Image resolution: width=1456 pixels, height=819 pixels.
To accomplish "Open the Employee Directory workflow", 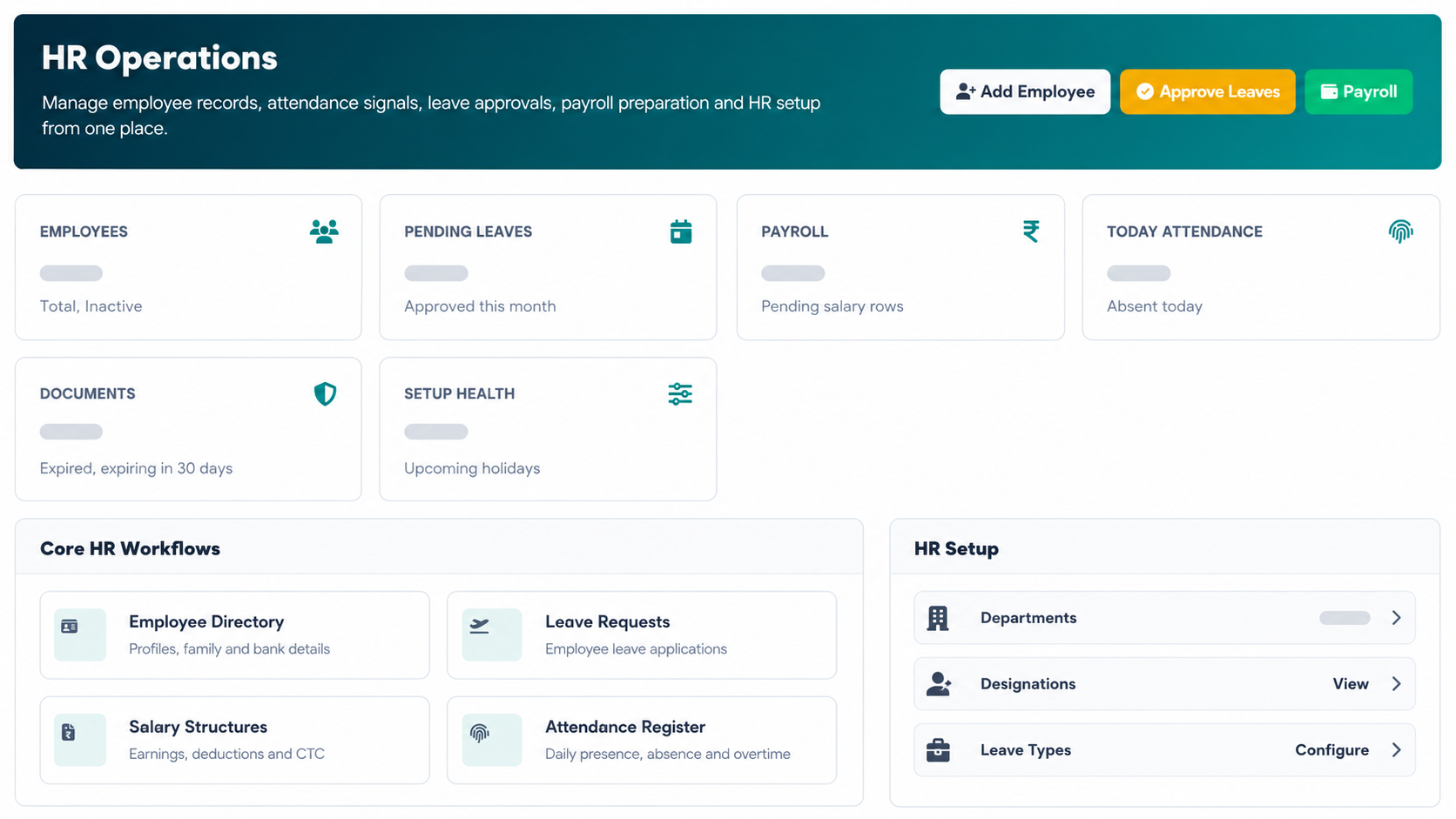I will click(x=234, y=635).
